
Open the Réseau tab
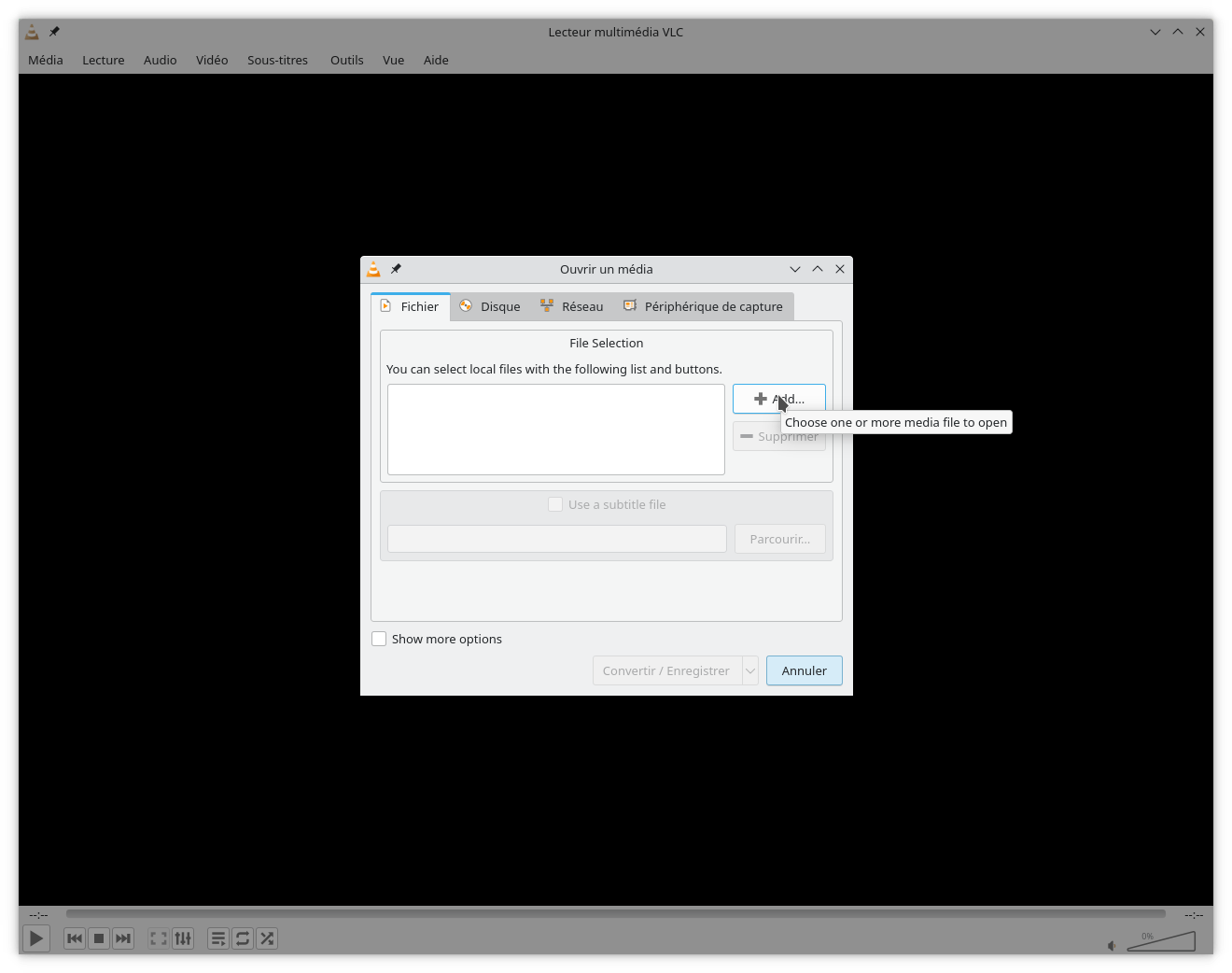[571, 306]
